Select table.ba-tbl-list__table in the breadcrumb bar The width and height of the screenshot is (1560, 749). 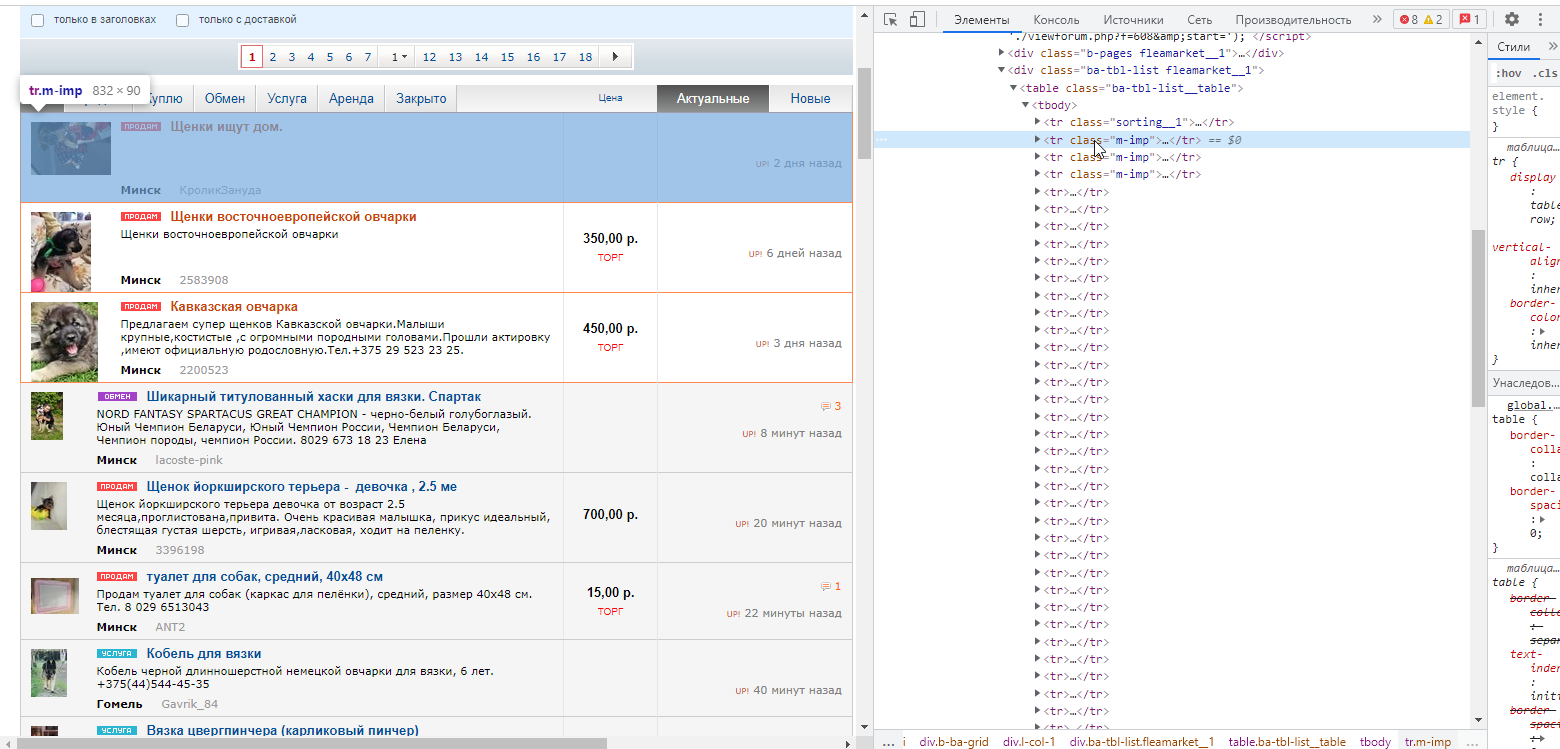click(x=1287, y=742)
